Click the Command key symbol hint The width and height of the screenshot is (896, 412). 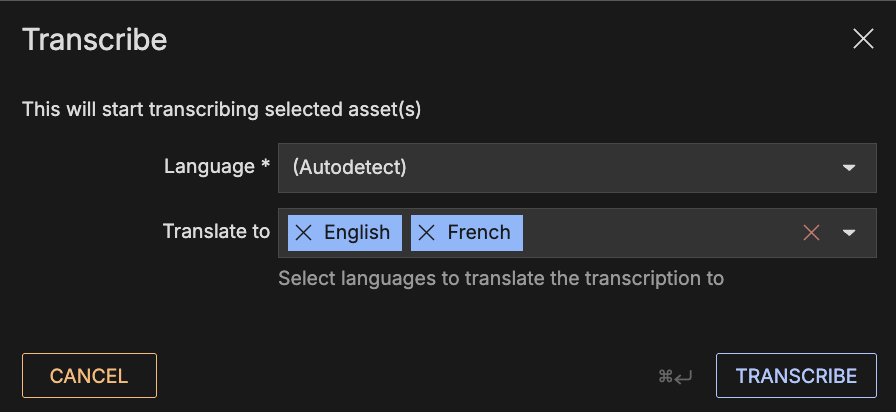665,377
